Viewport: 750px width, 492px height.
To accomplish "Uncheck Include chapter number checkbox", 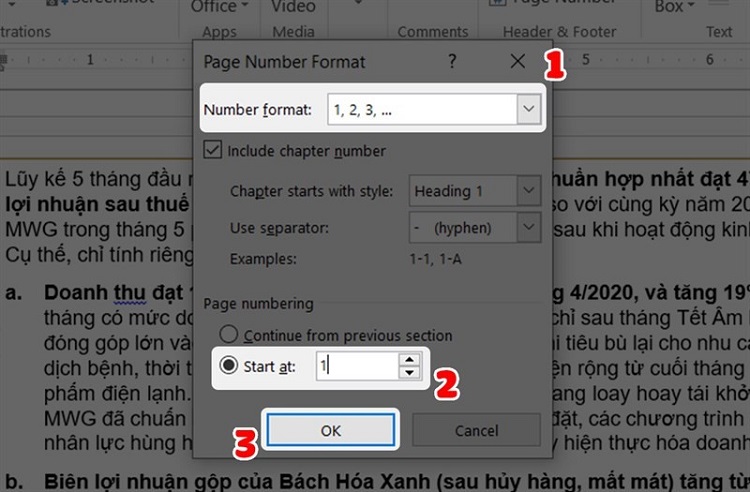I will tap(212, 150).
